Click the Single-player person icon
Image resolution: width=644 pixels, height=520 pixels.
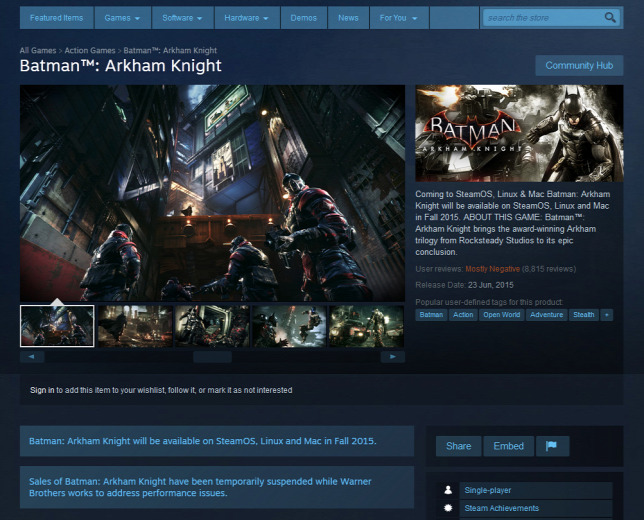[448, 490]
